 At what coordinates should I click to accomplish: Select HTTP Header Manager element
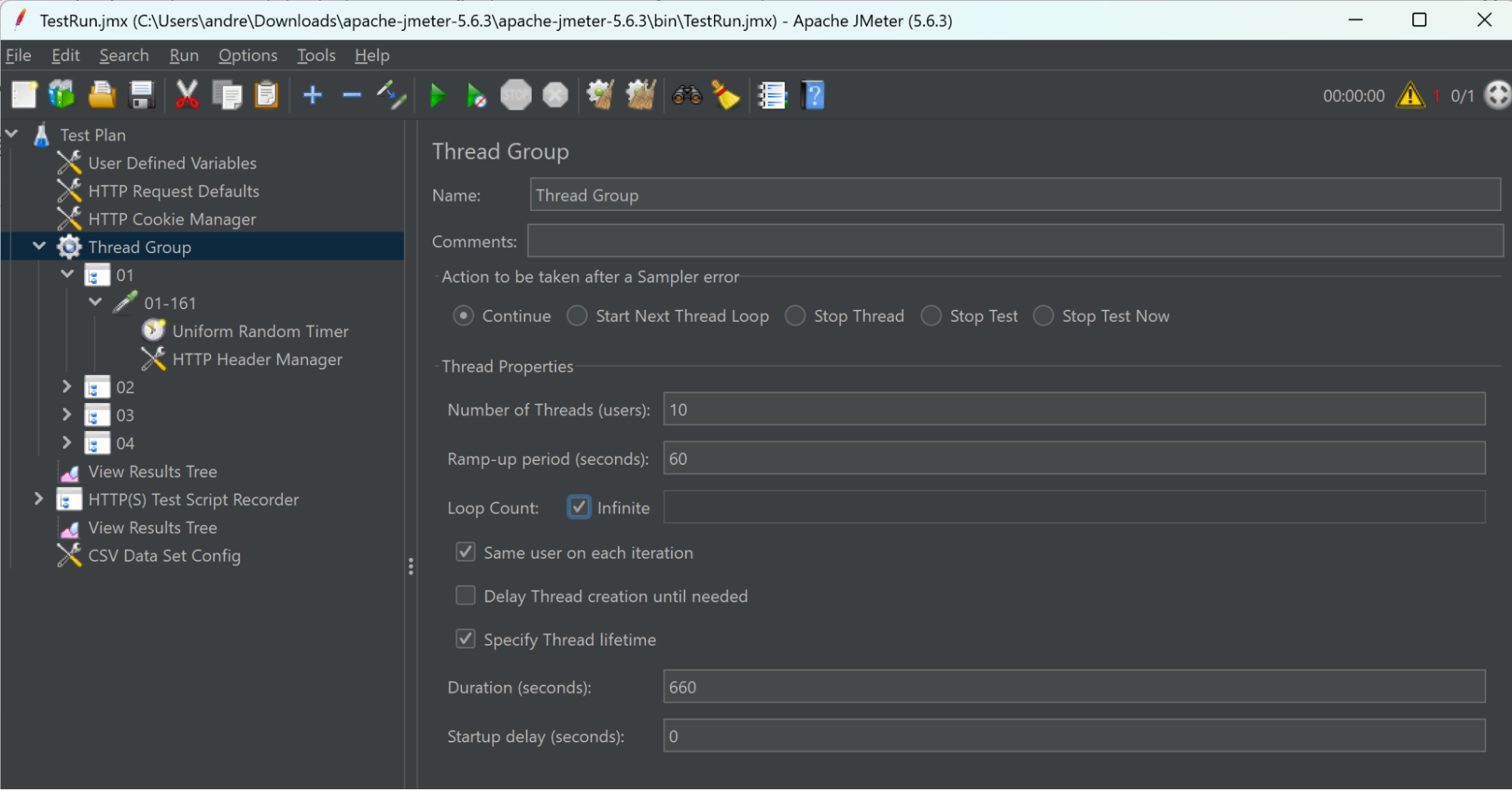coord(257,359)
